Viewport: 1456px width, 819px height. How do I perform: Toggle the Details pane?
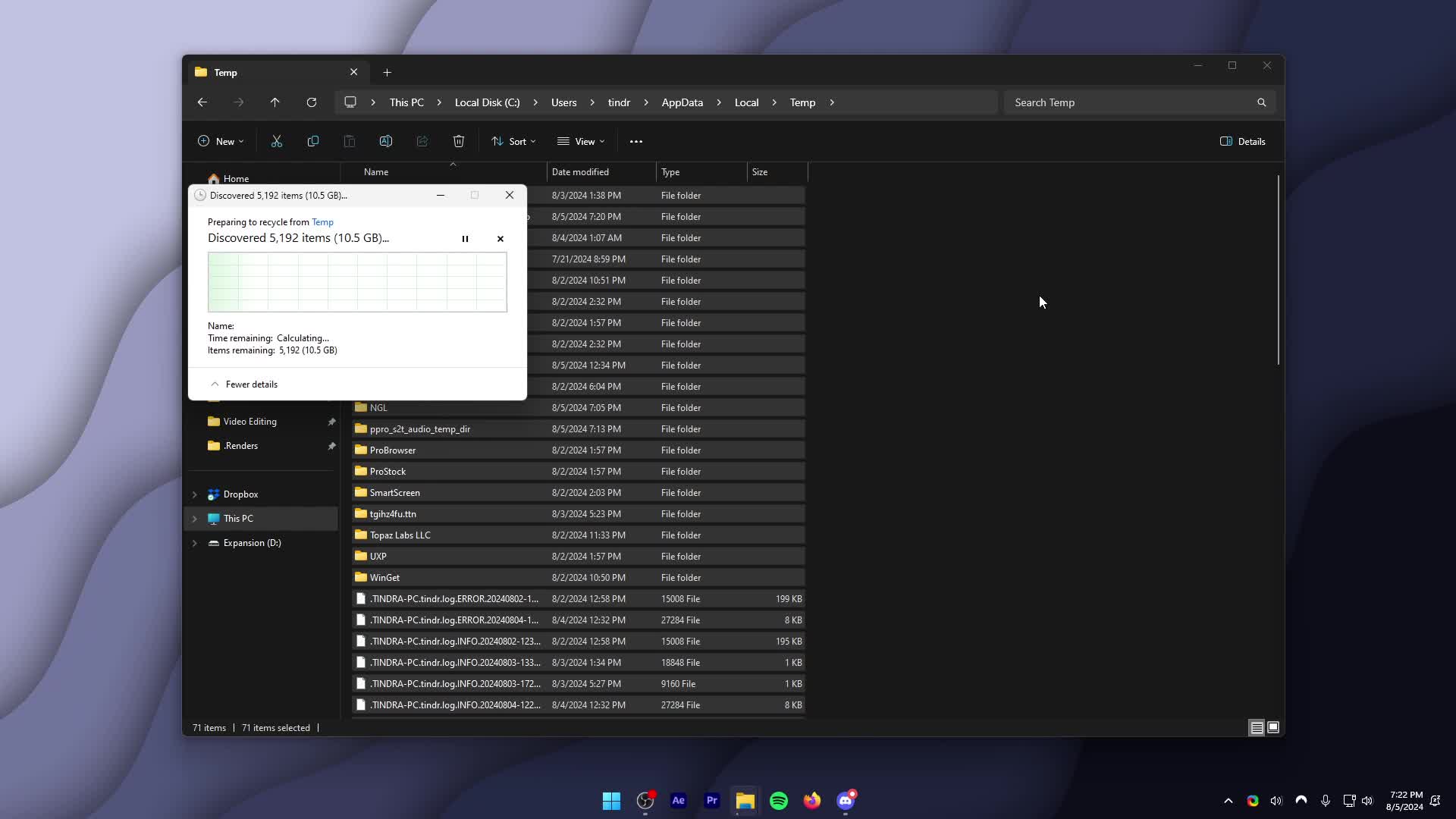tap(1242, 141)
